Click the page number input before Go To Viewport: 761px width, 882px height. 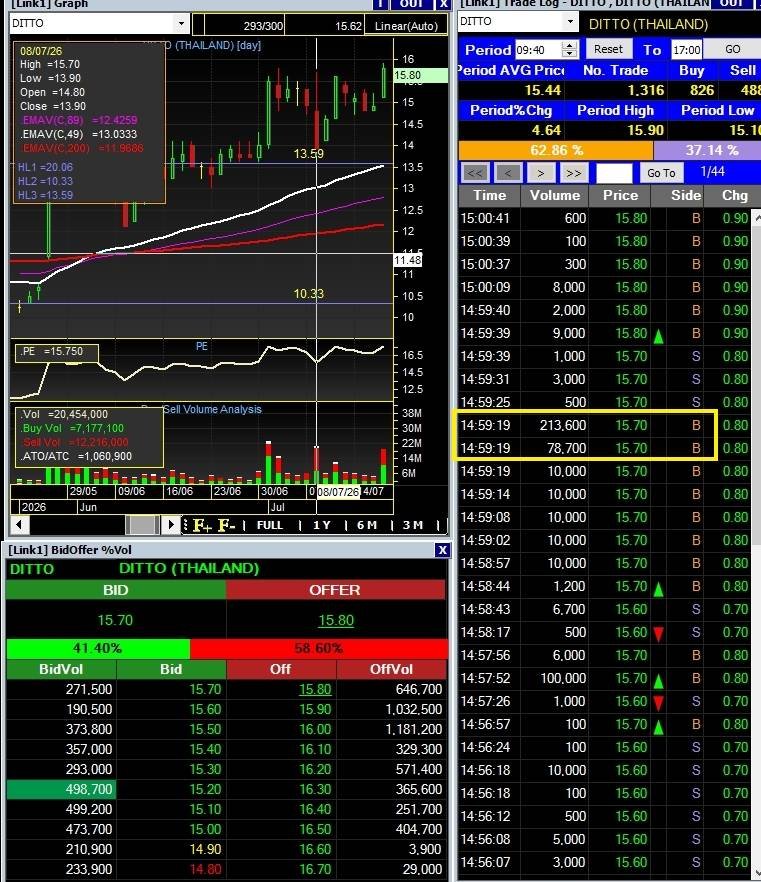tap(614, 173)
